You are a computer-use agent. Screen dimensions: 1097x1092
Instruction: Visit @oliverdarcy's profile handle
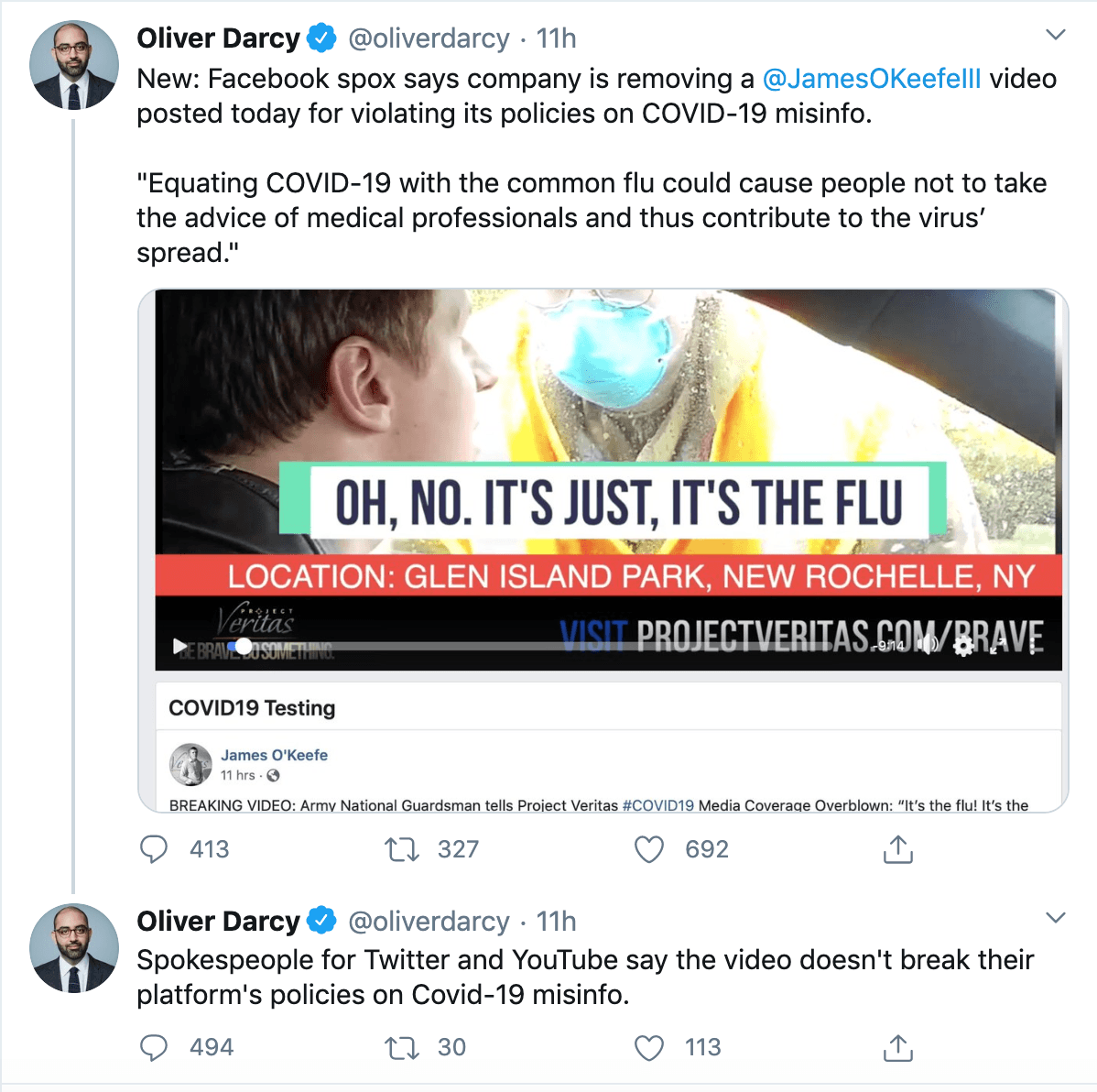click(428, 38)
